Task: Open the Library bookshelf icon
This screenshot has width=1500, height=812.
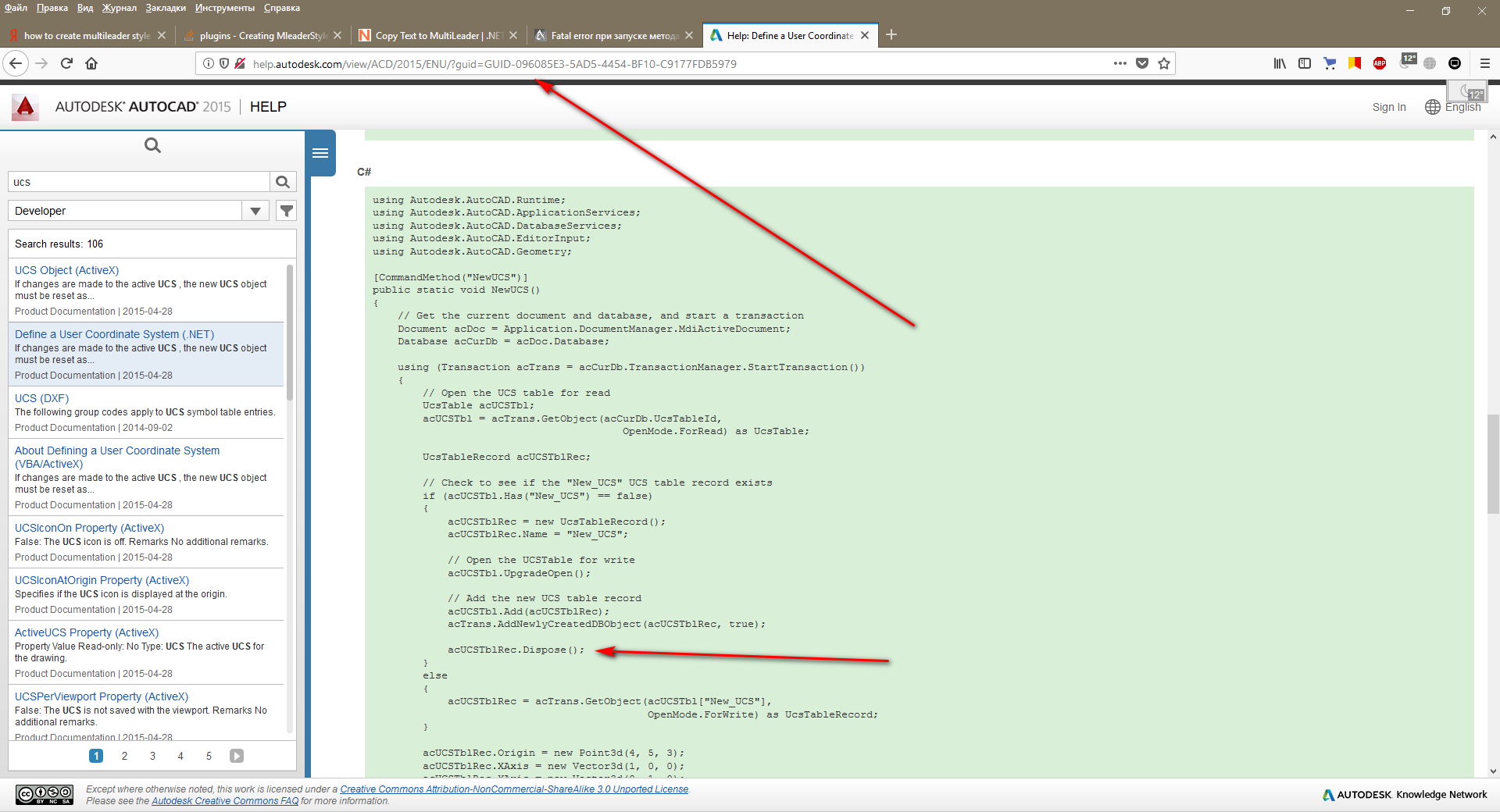Action: 1280,63
